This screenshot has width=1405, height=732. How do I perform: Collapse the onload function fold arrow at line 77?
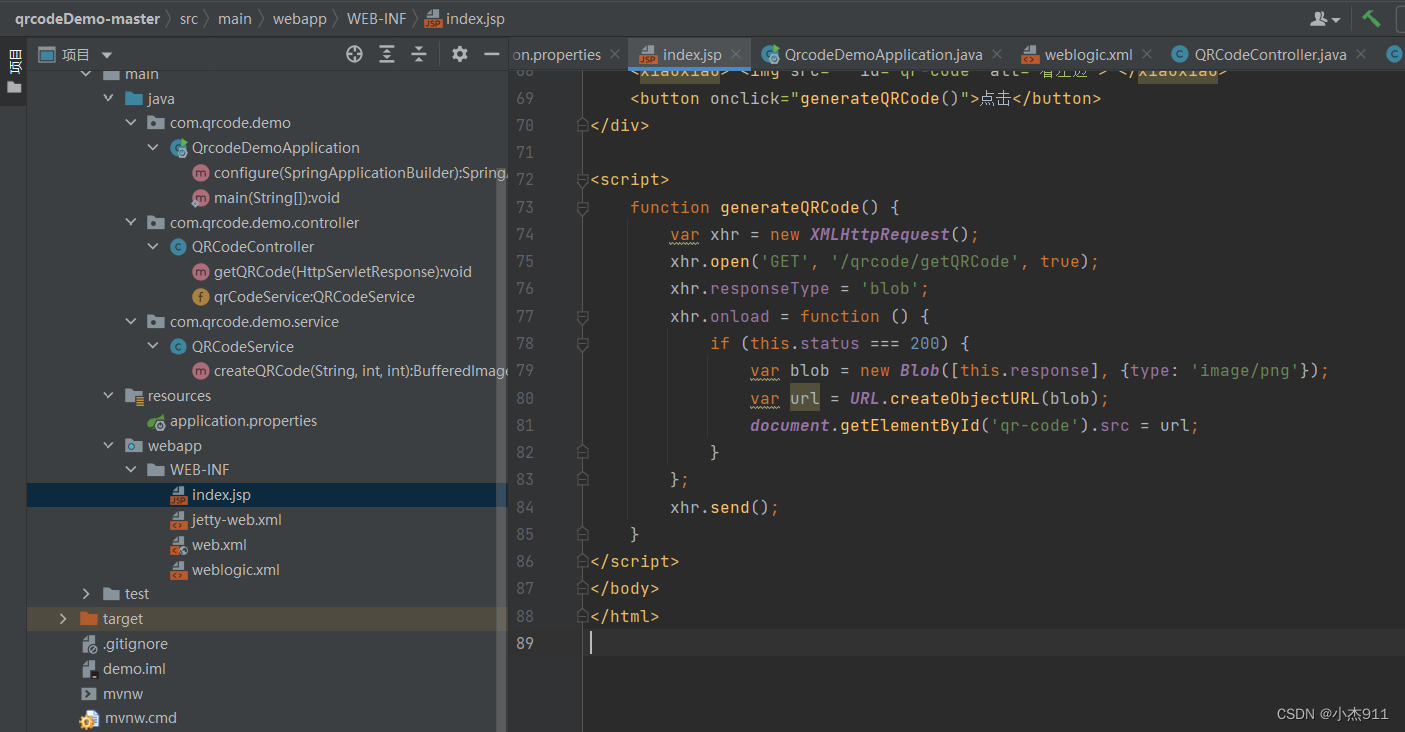point(582,315)
